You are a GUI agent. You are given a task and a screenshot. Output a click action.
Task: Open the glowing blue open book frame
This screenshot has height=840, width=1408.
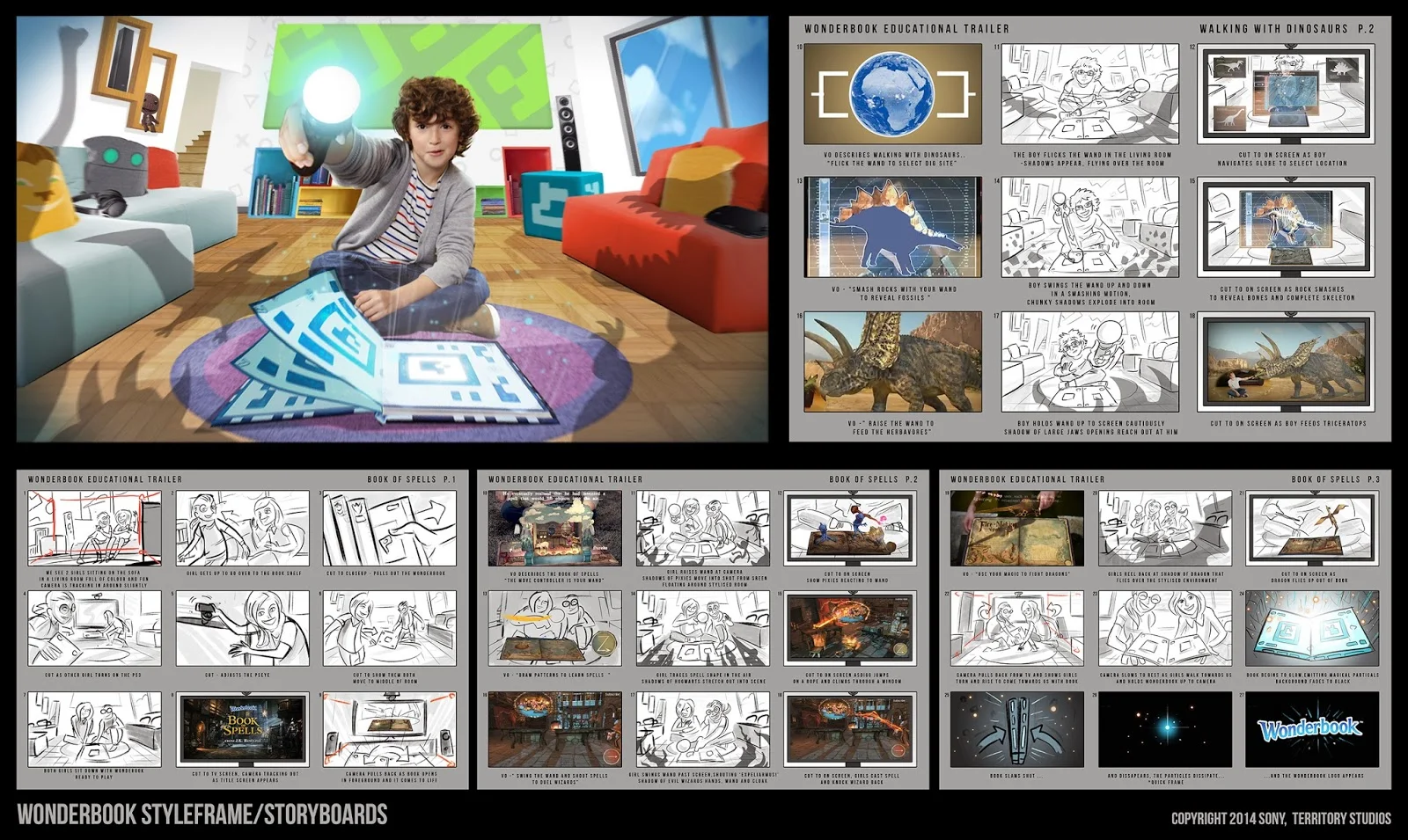coord(1312,628)
